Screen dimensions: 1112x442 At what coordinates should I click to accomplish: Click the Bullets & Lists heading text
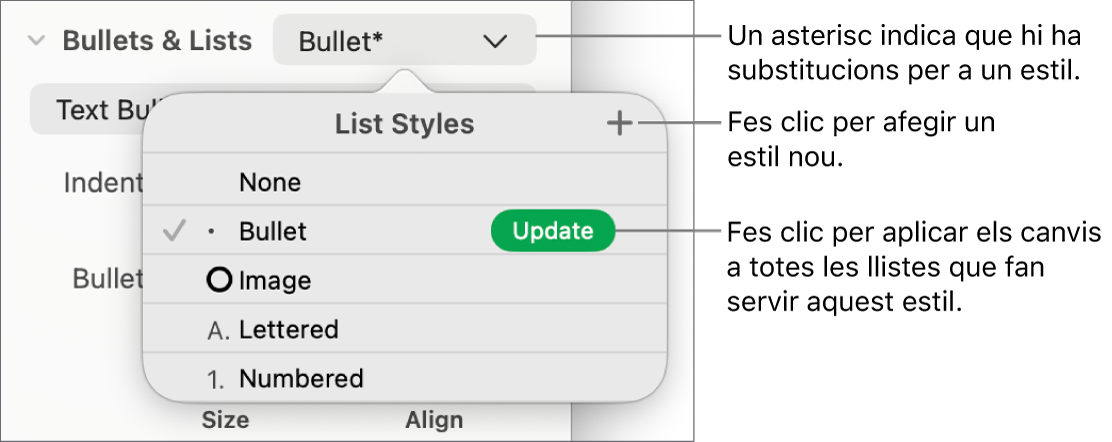click(x=157, y=41)
